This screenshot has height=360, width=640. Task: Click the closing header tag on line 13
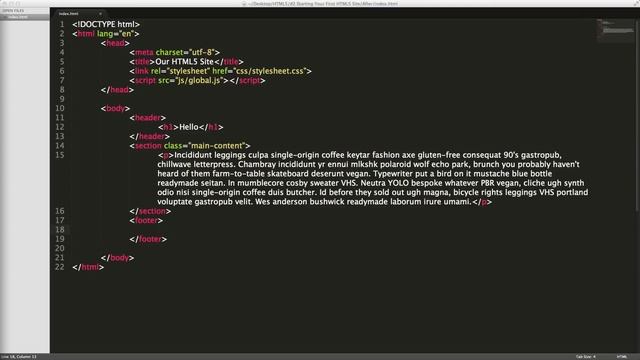(x=149, y=136)
